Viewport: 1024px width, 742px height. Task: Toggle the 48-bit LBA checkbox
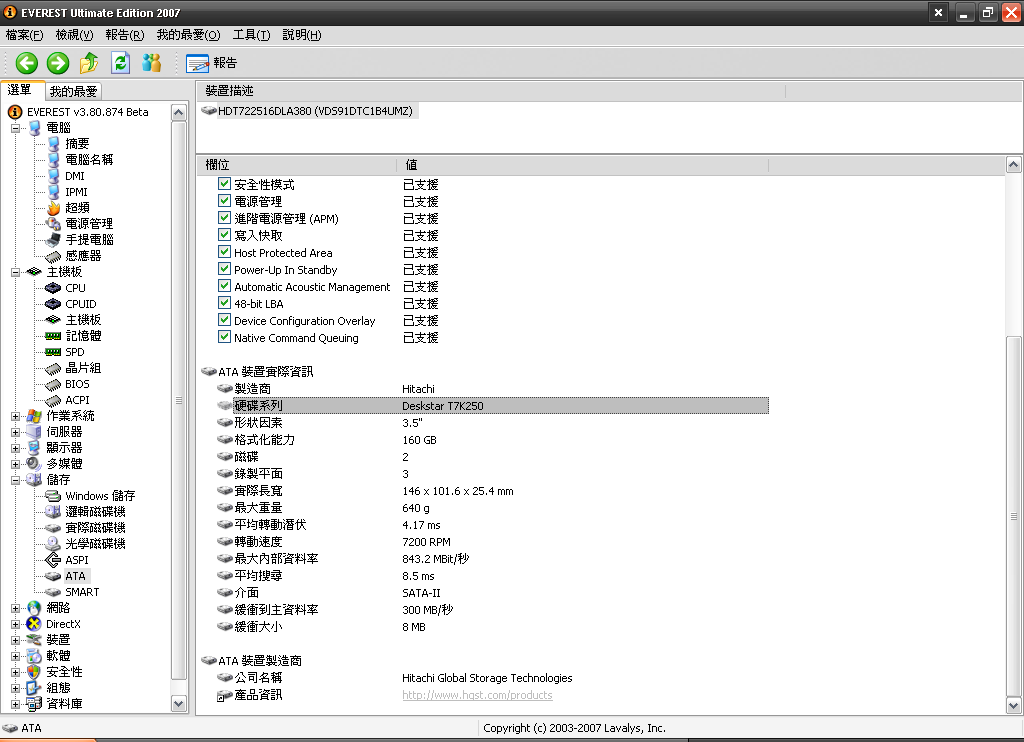pos(224,302)
